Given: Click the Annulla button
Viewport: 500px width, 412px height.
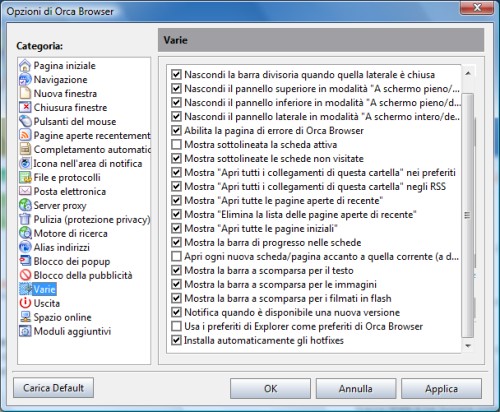Looking at the screenshot, I should (x=356, y=388).
